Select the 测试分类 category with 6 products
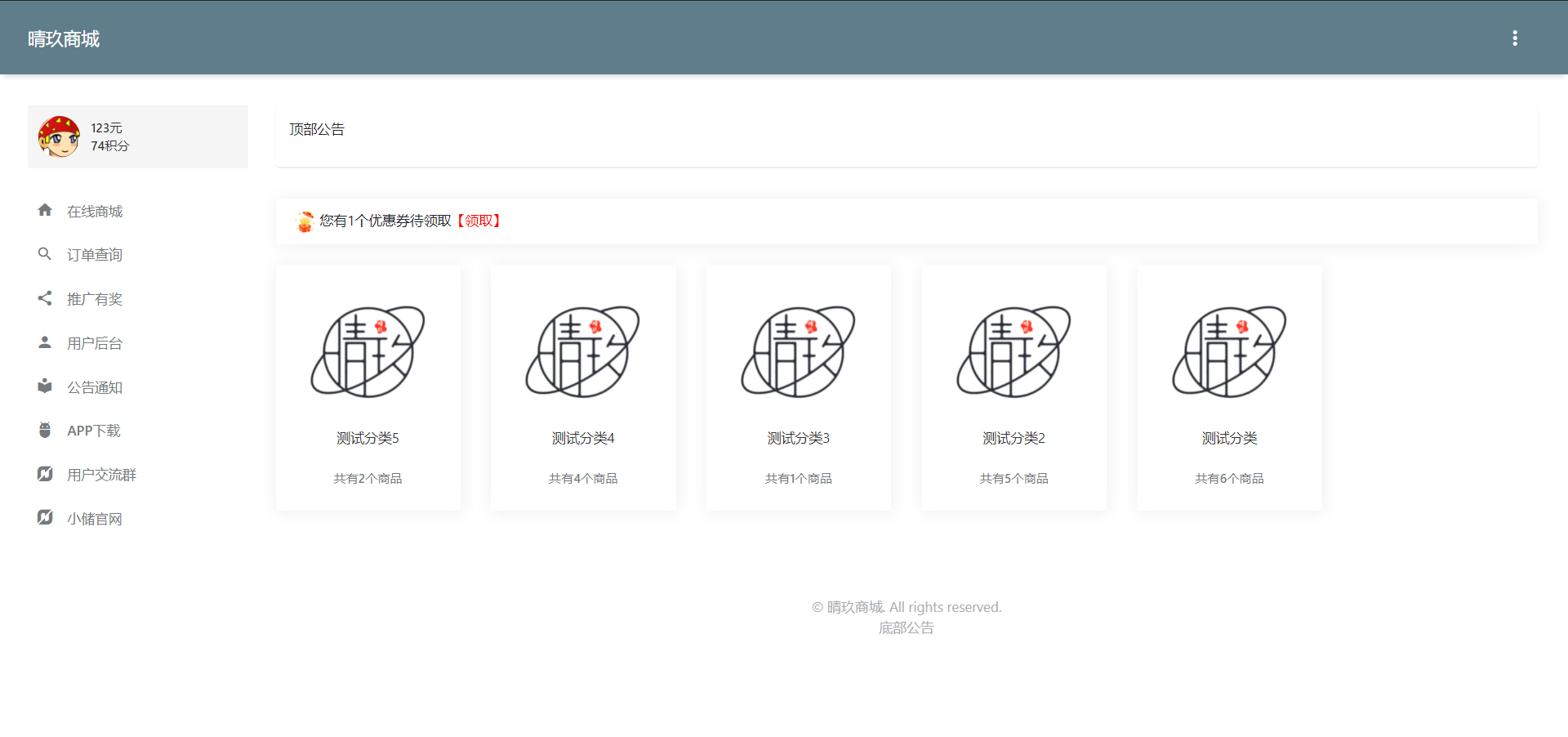 [x=1229, y=388]
